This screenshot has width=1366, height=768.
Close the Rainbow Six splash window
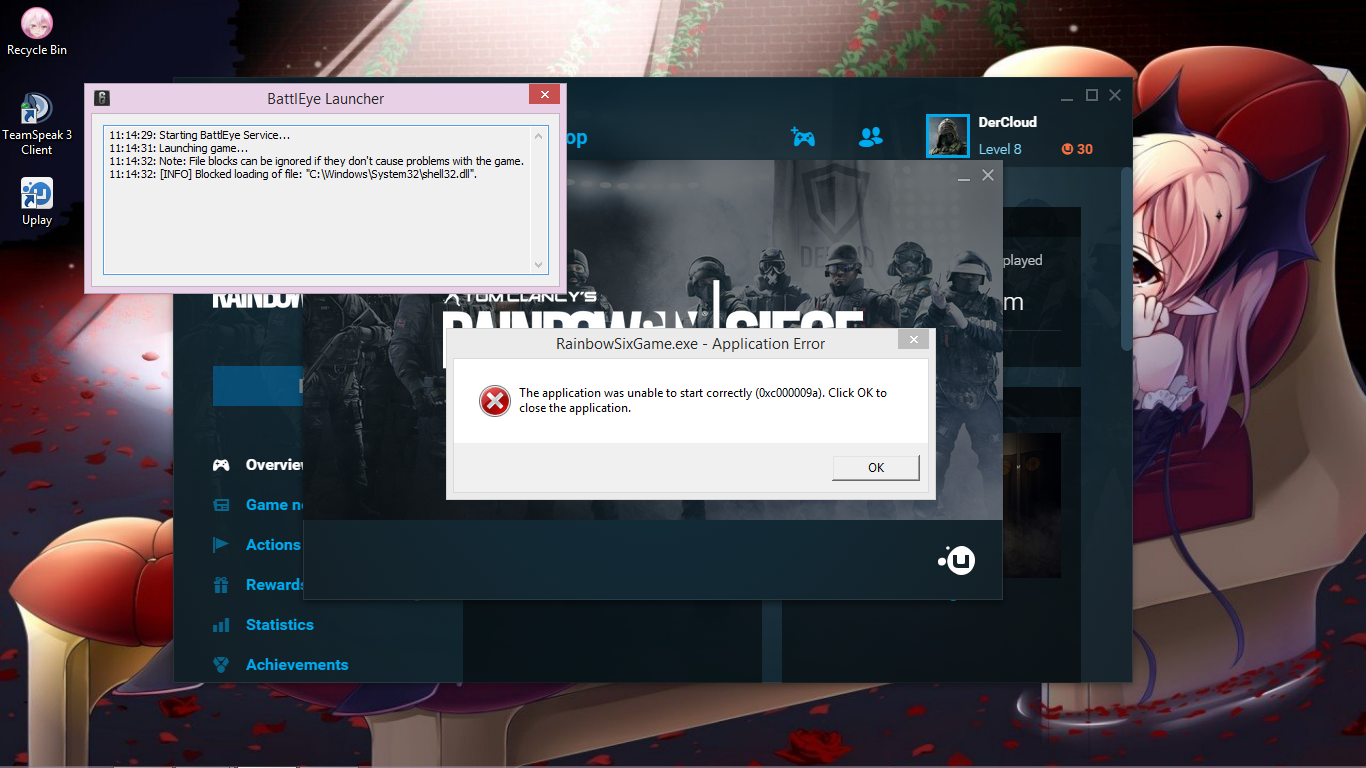tap(988, 175)
